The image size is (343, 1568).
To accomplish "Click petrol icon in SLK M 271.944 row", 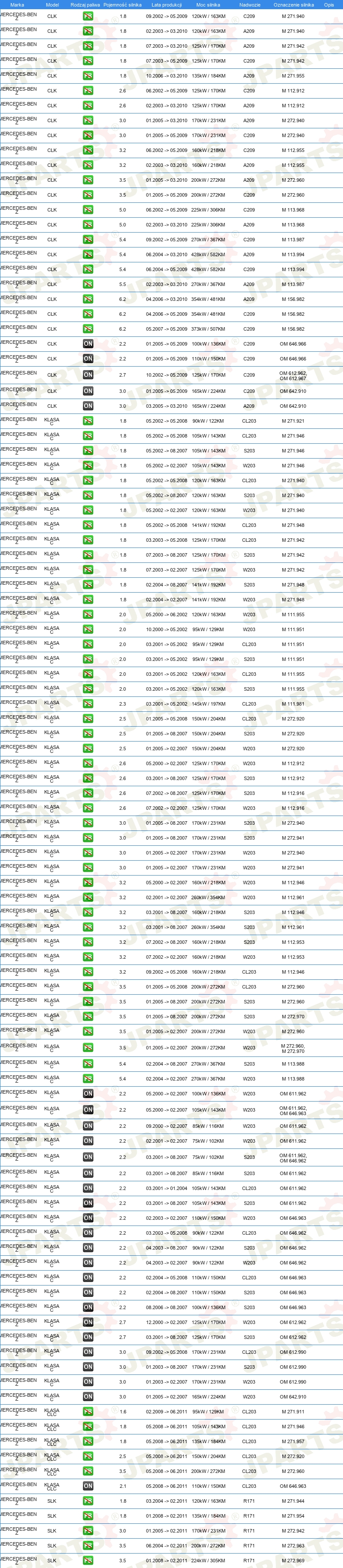I will [x=88, y=1501].
